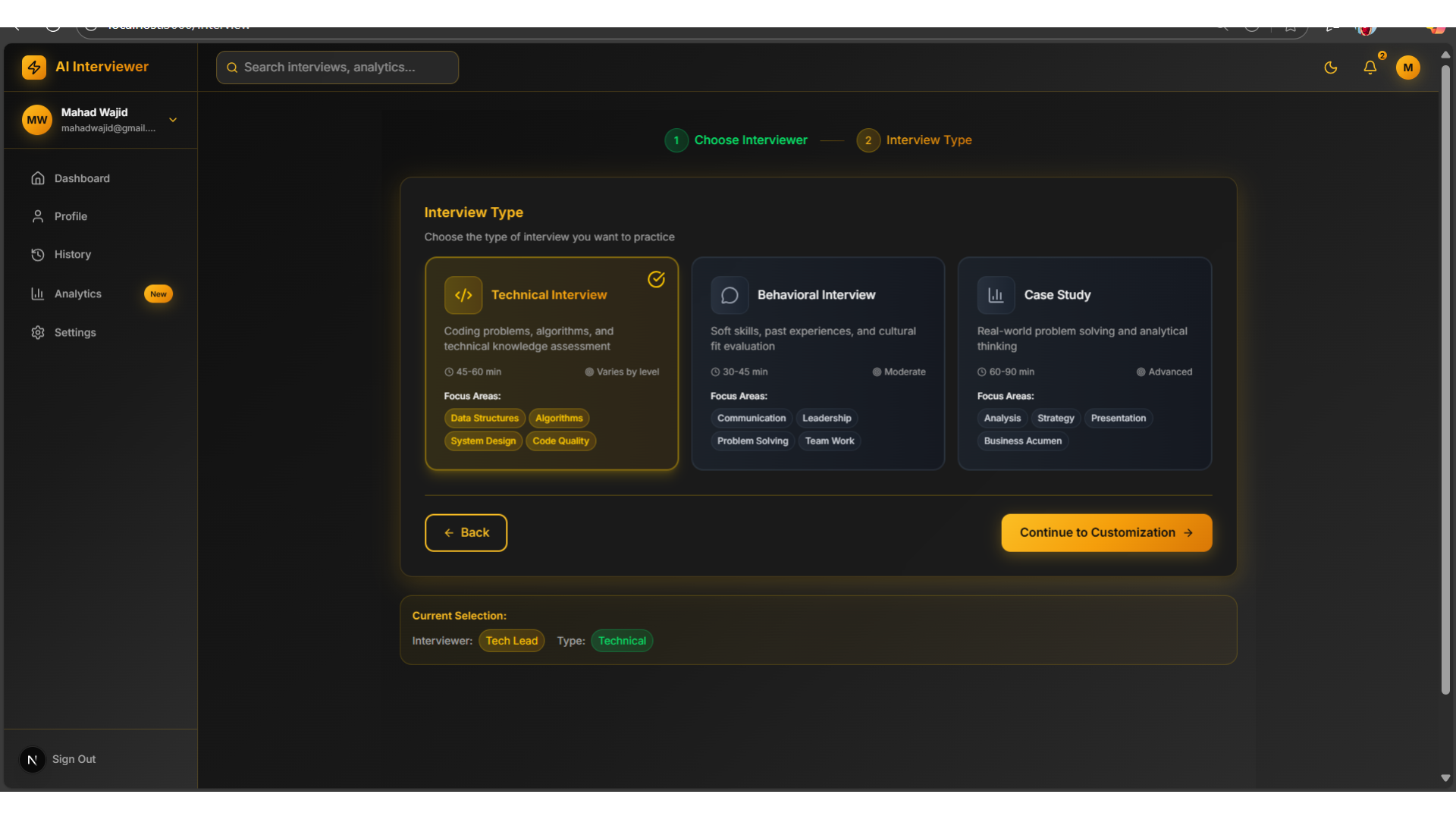Click the page scrollbar down arrow
The image size is (1456, 819).
1445,778
